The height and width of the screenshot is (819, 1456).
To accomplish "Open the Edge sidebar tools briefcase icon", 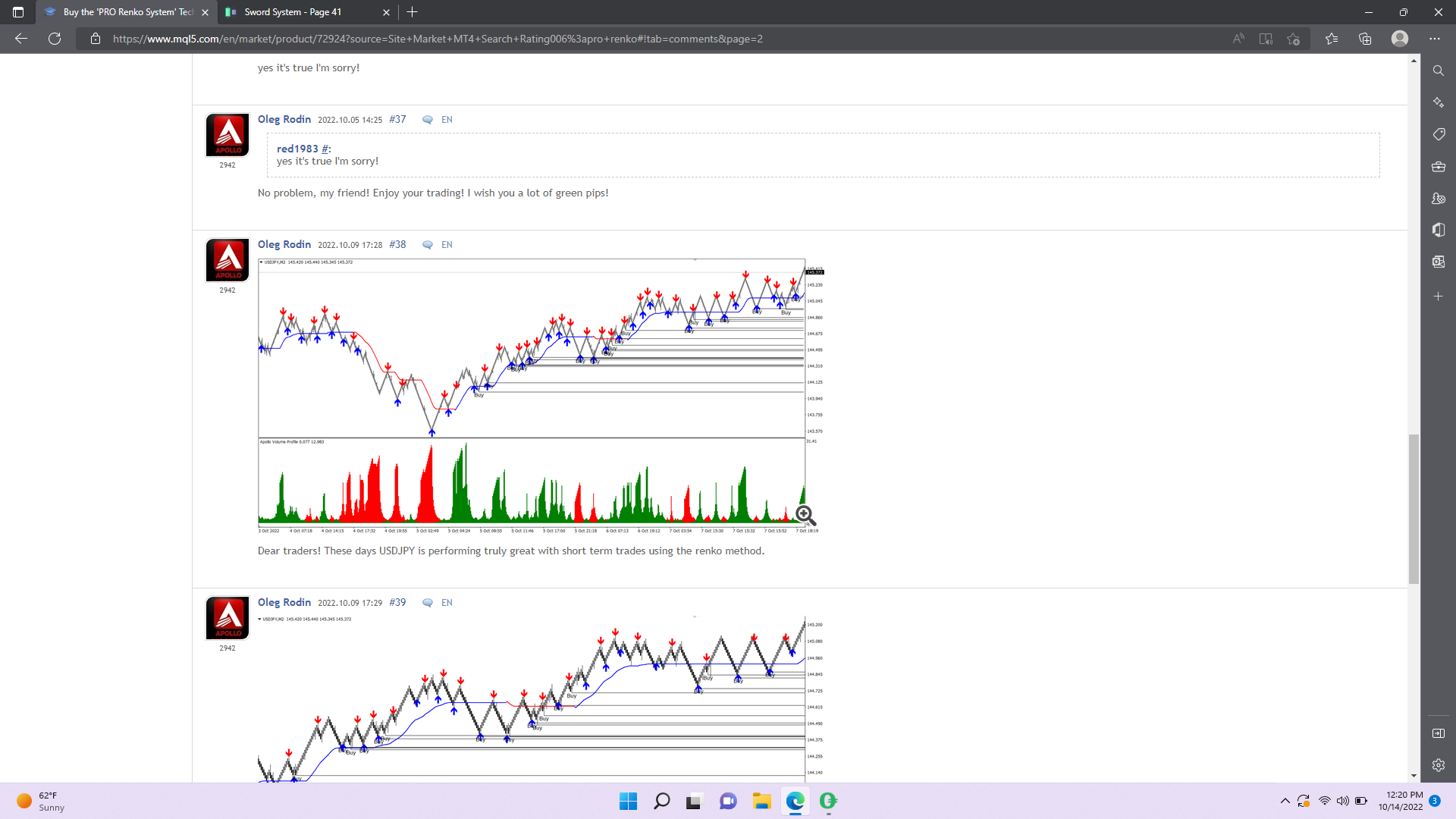I will [x=1438, y=167].
